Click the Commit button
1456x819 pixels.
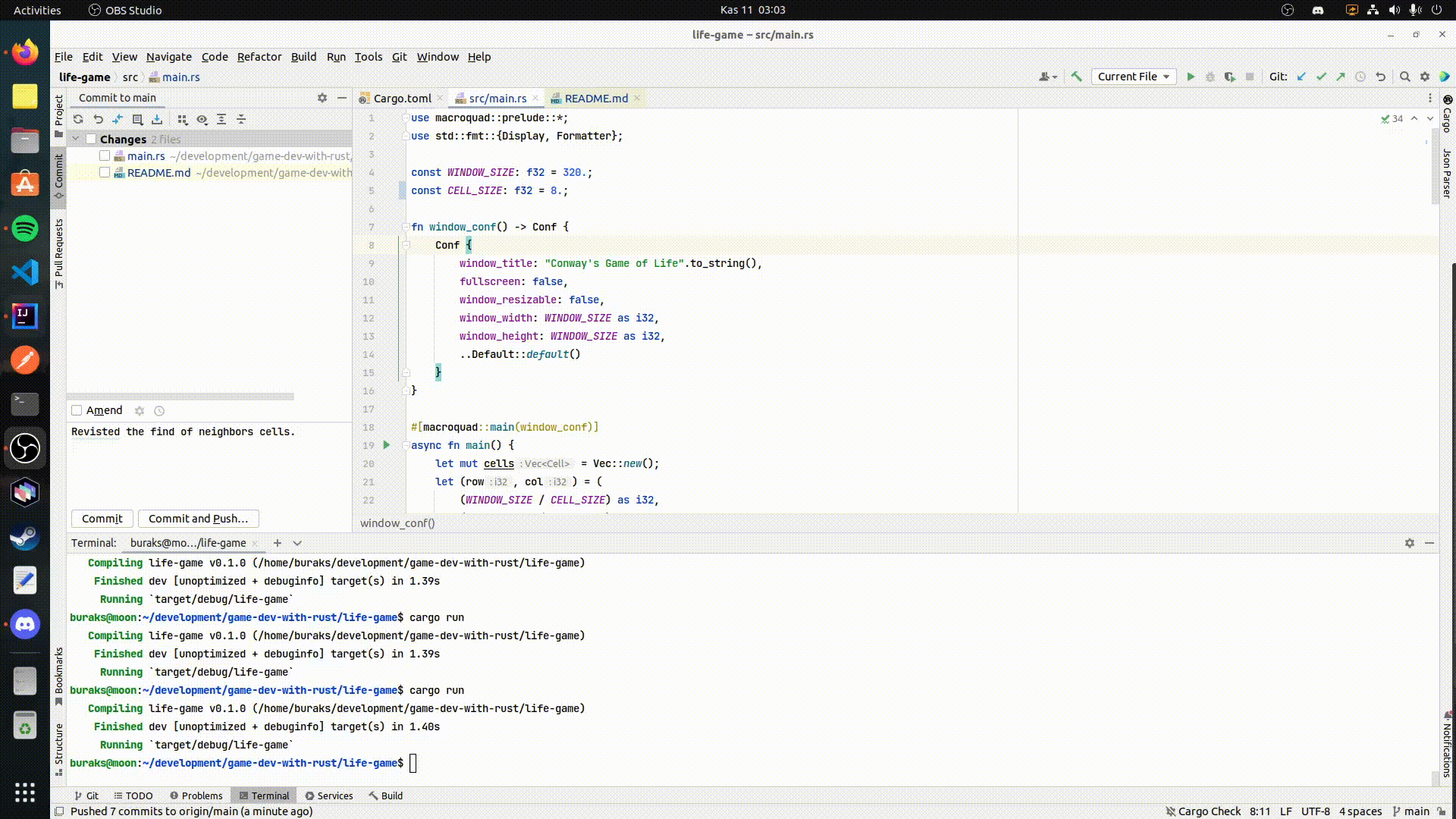tap(102, 519)
